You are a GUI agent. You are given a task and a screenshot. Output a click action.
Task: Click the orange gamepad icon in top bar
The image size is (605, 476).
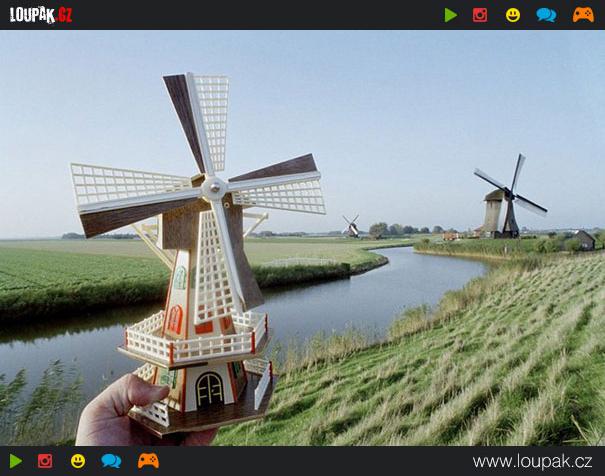(583, 15)
